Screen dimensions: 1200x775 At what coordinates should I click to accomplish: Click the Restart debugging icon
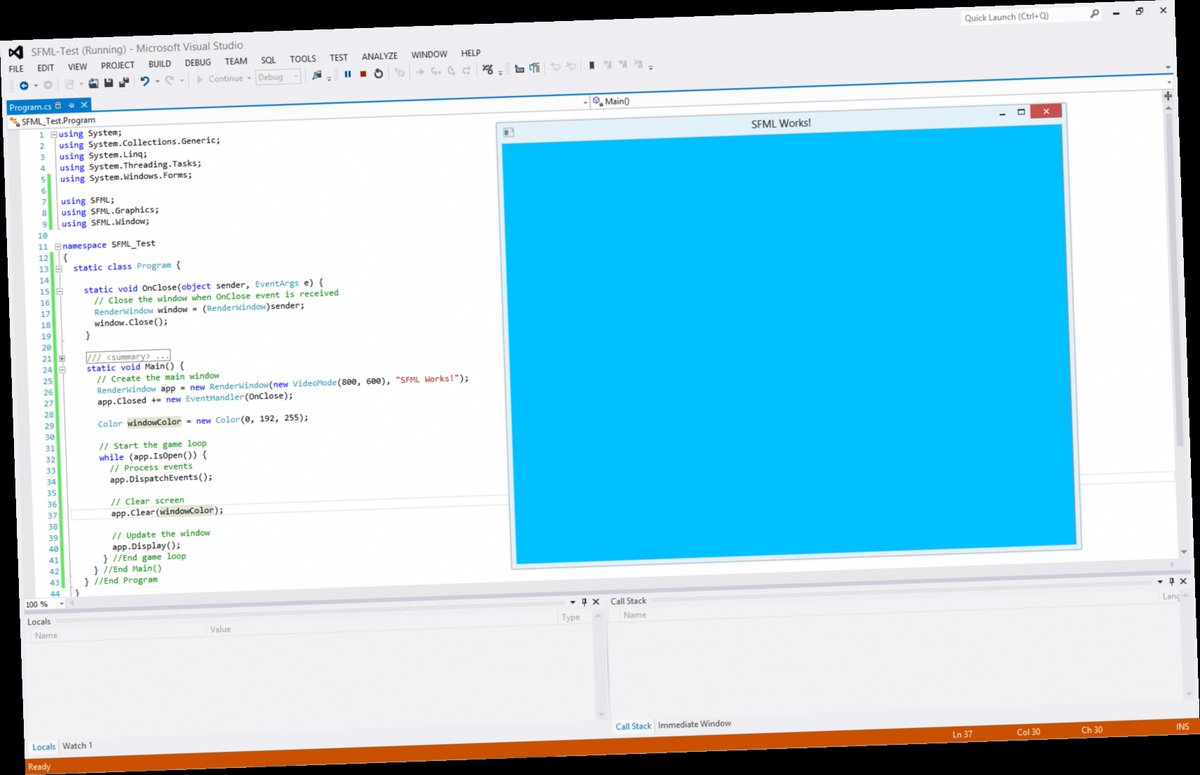click(378, 74)
